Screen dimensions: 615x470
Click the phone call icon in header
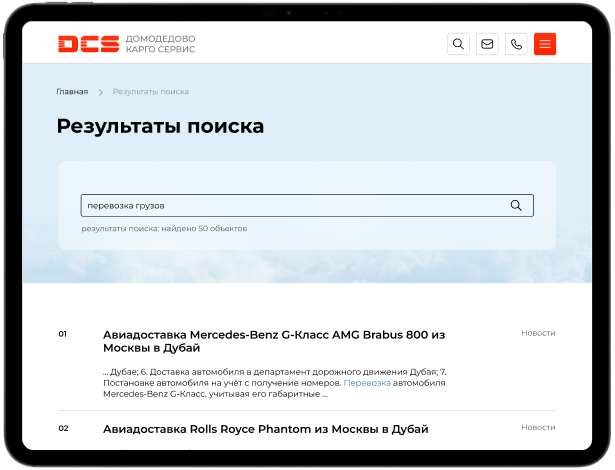[516, 44]
